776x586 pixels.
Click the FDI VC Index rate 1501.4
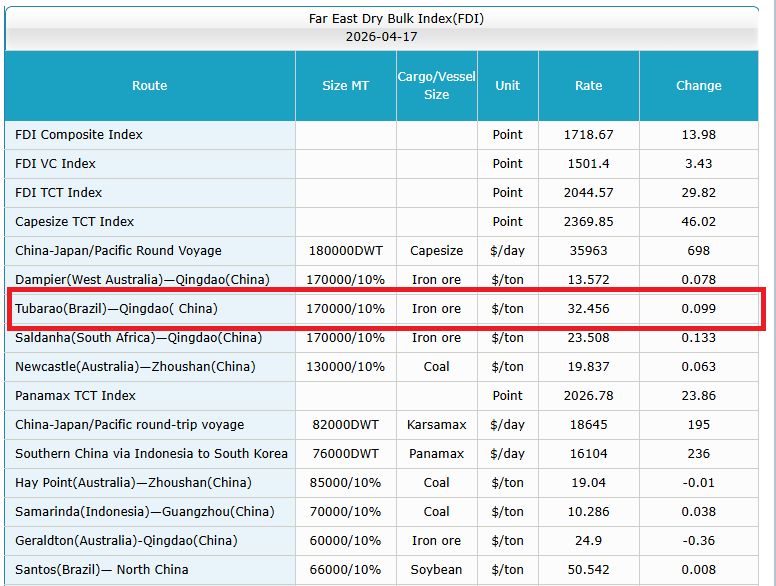[x=588, y=164]
